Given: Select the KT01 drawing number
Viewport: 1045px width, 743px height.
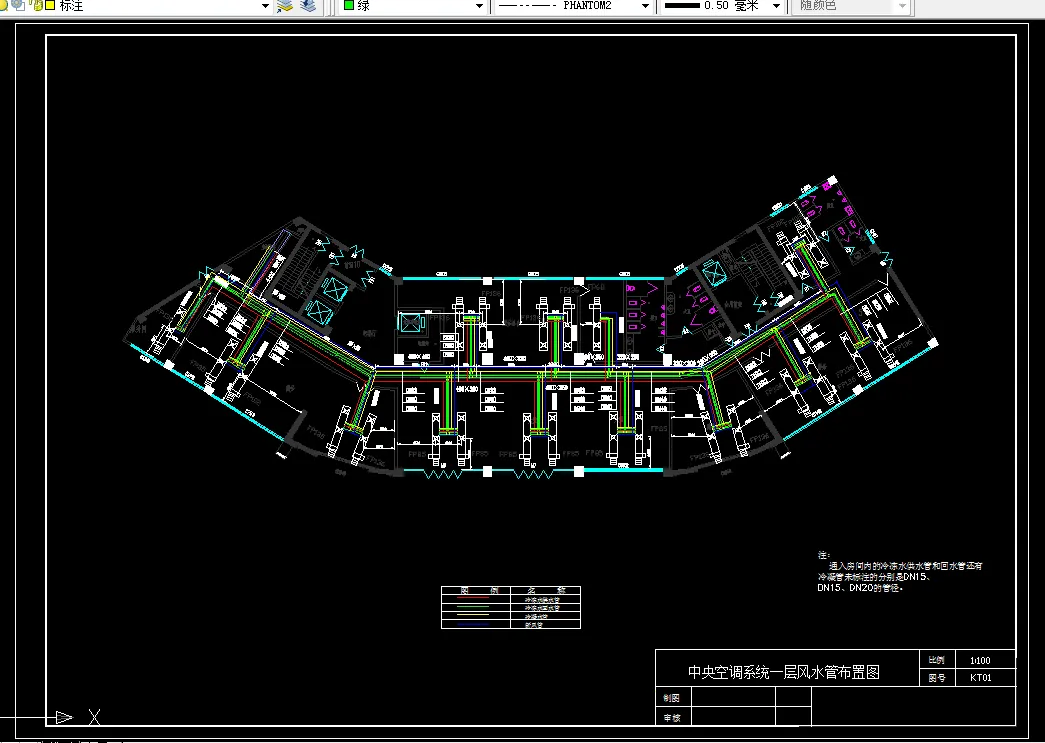Looking at the screenshot, I should coord(981,678).
